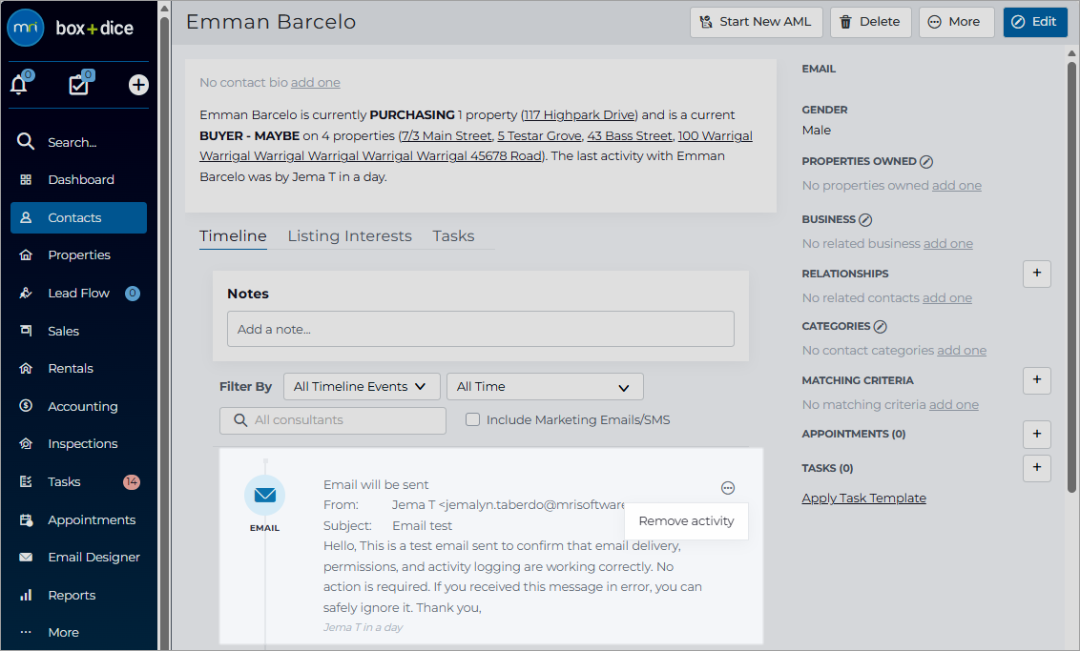Delete the contact using Delete button
This screenshot has width=1080, height=651.
[x=871, y=22]
